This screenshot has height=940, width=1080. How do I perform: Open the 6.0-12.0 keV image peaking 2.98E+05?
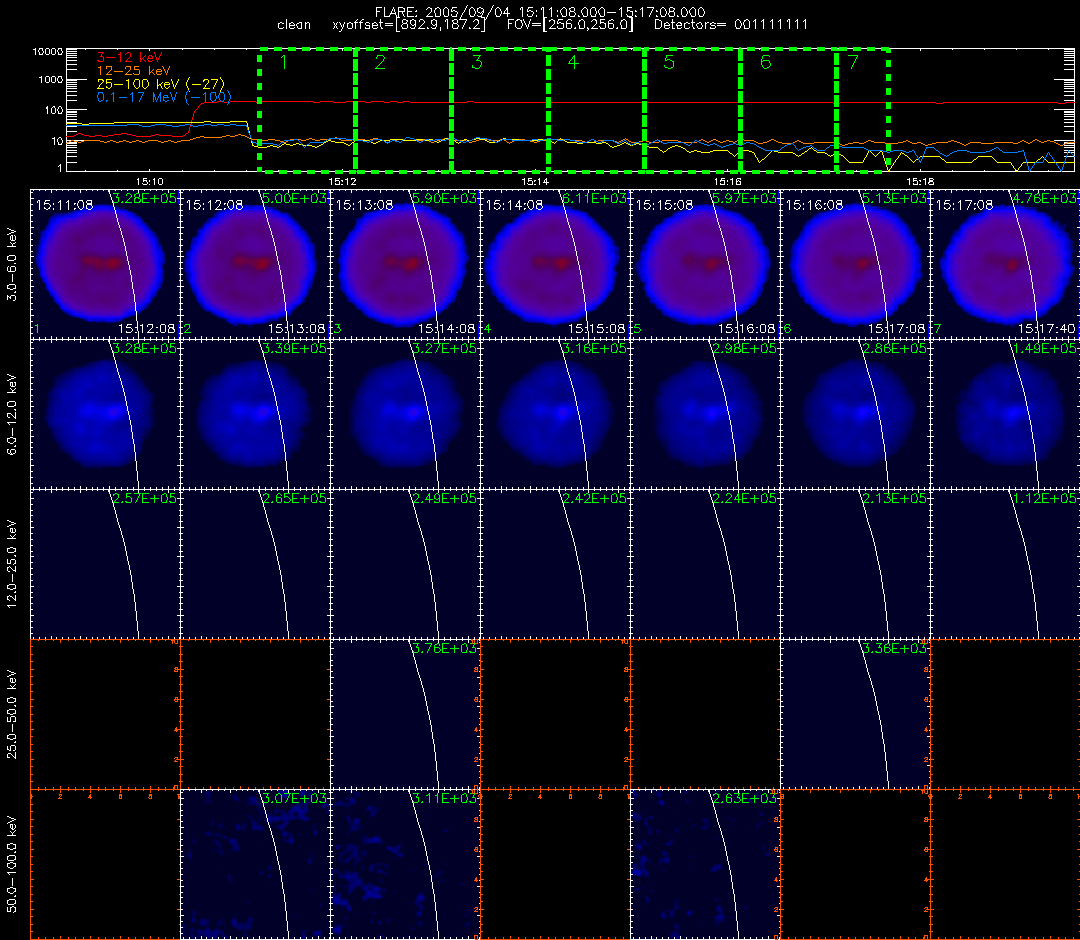pos(706,415)
